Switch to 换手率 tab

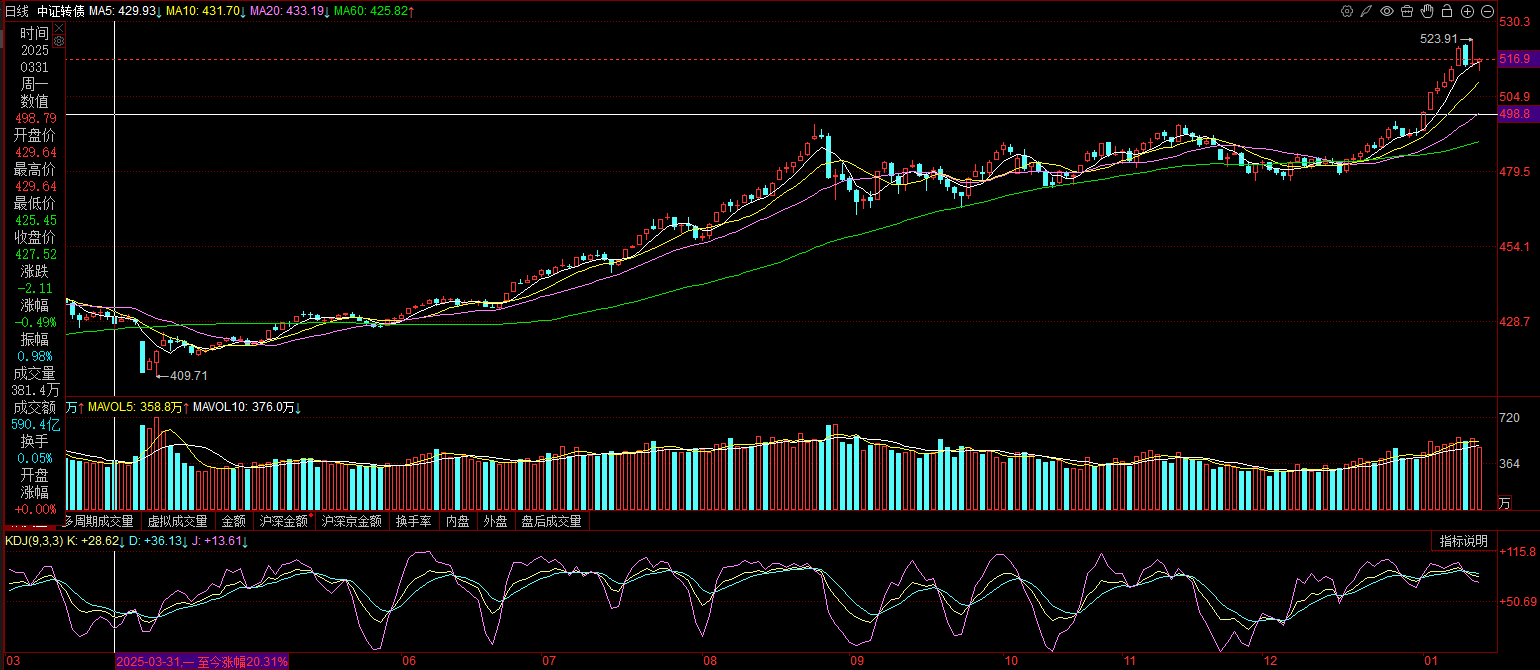click(413, 521)
